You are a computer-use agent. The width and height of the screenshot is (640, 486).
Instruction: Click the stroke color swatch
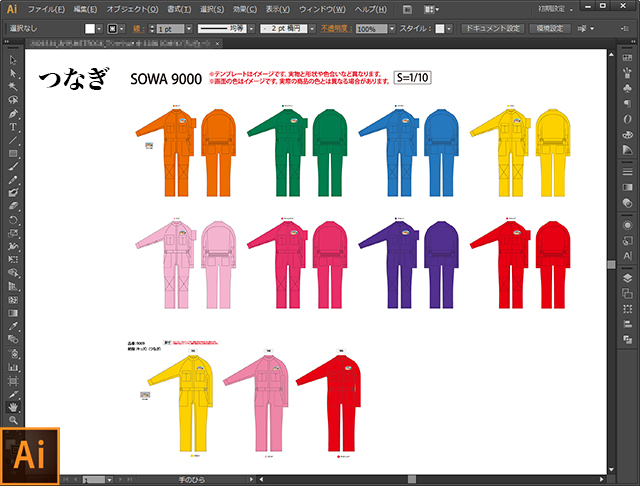pos(112,29)
